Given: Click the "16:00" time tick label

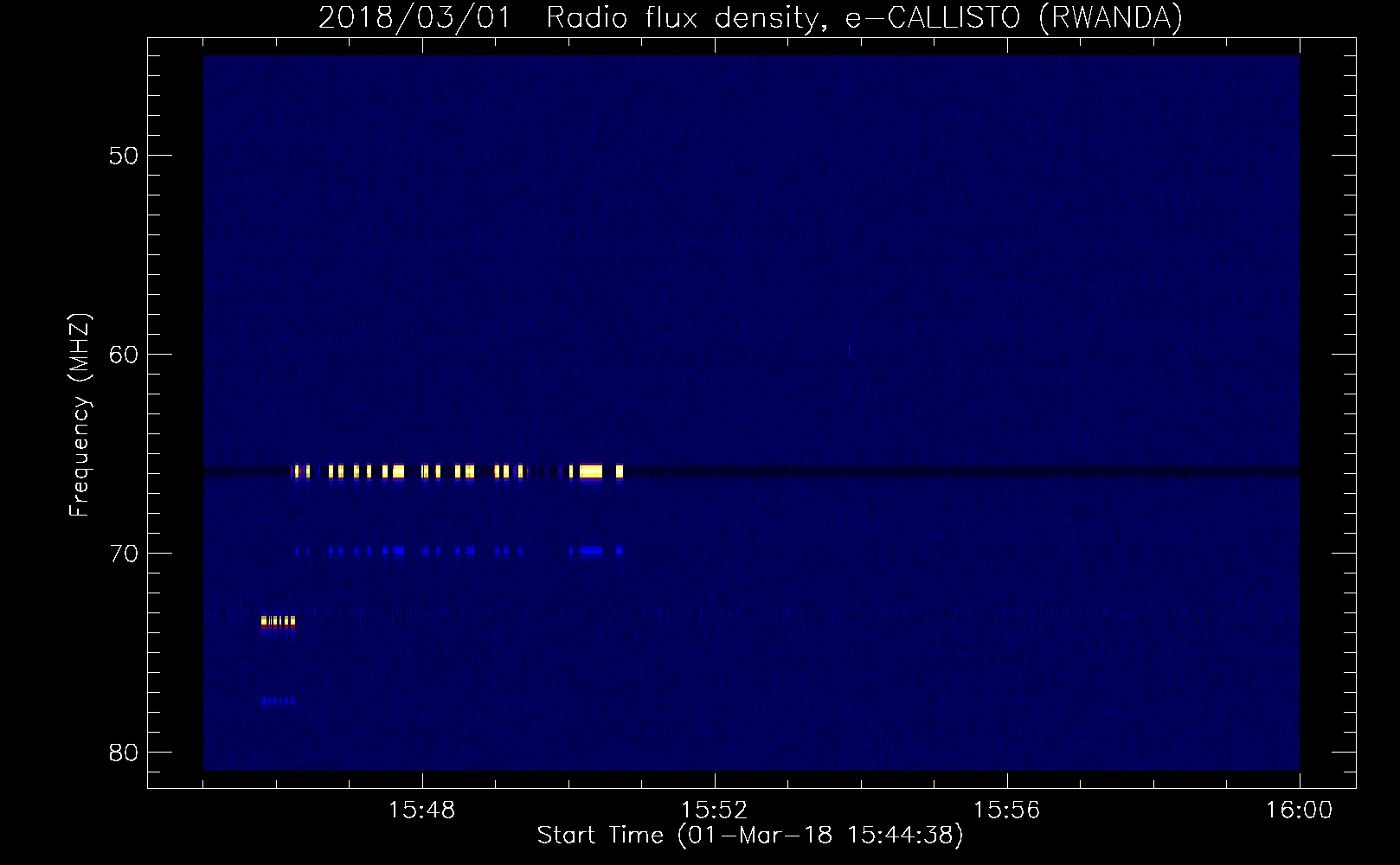Looking at the screenshot, I should pos(1300,811).
